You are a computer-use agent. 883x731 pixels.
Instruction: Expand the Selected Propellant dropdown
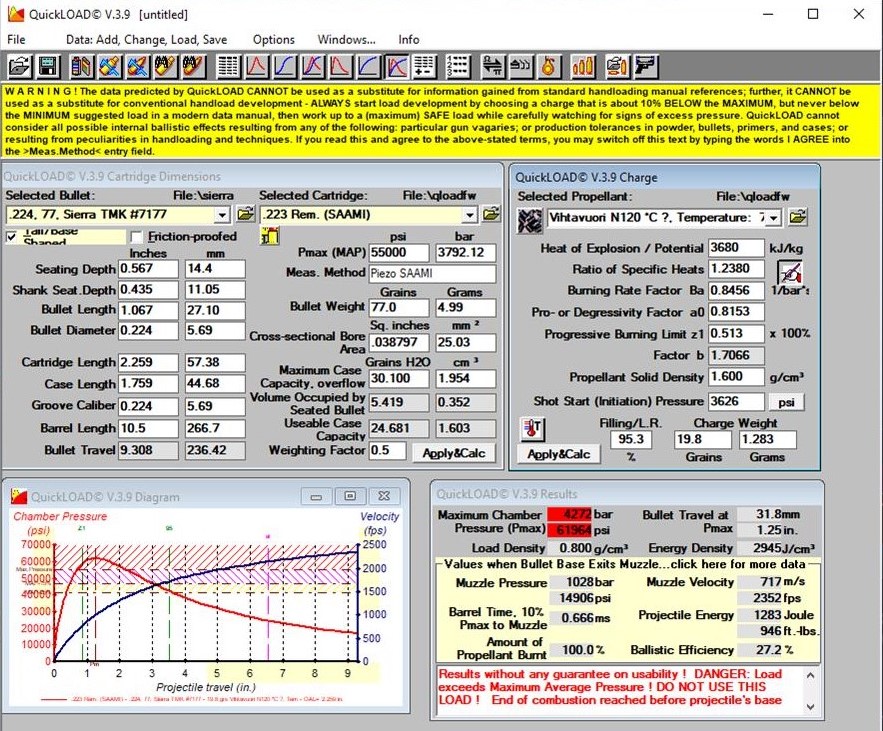click(774, 217)
